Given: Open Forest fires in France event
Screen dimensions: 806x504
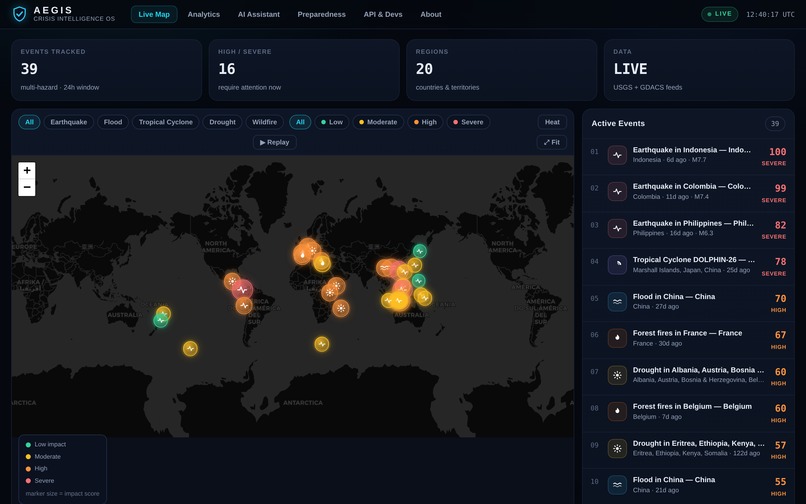Looking at the screenshot, I should click(688, 338).
